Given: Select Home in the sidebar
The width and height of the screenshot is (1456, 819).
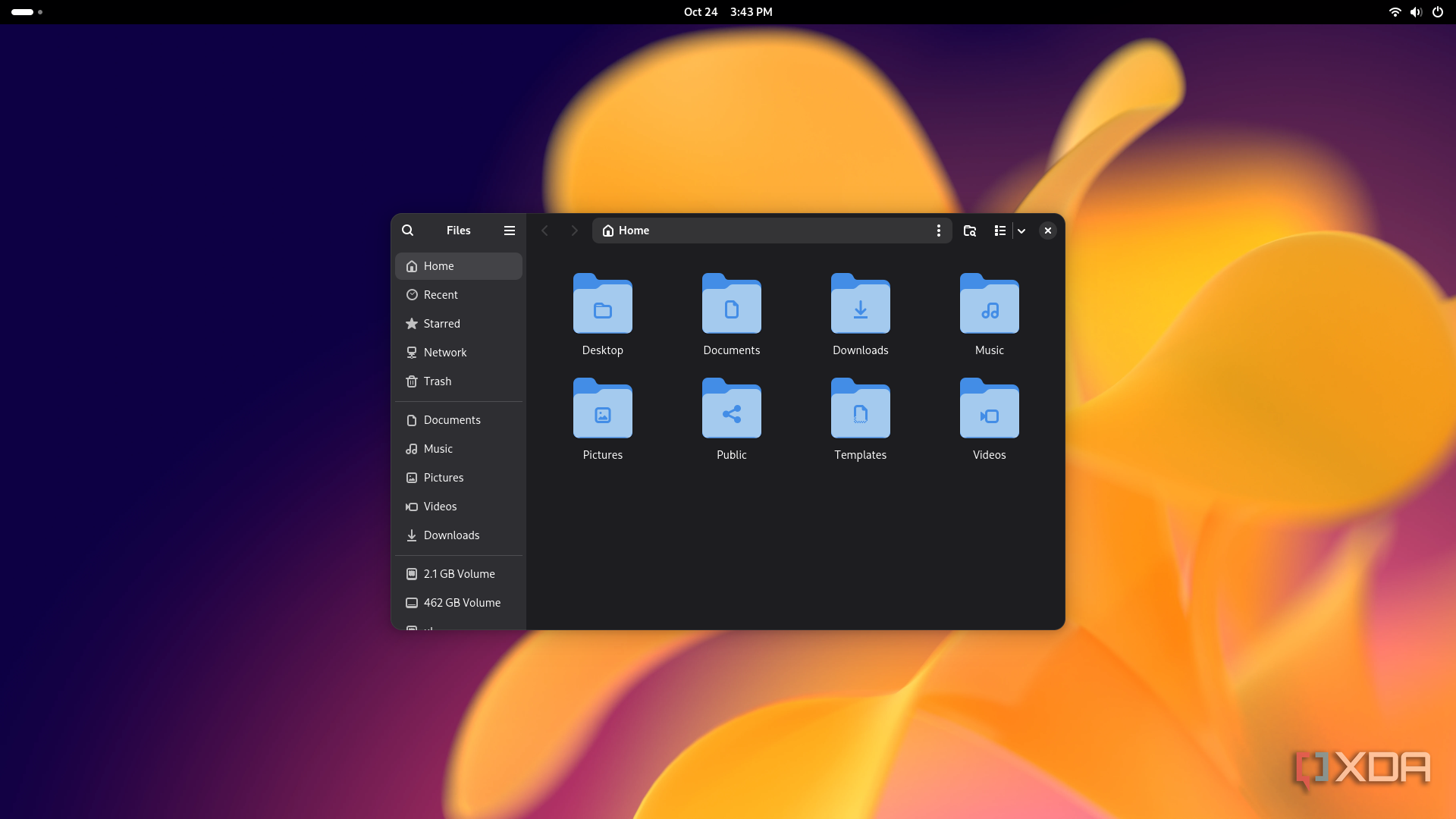Looking at the screenshot, I should coord(459,266).
